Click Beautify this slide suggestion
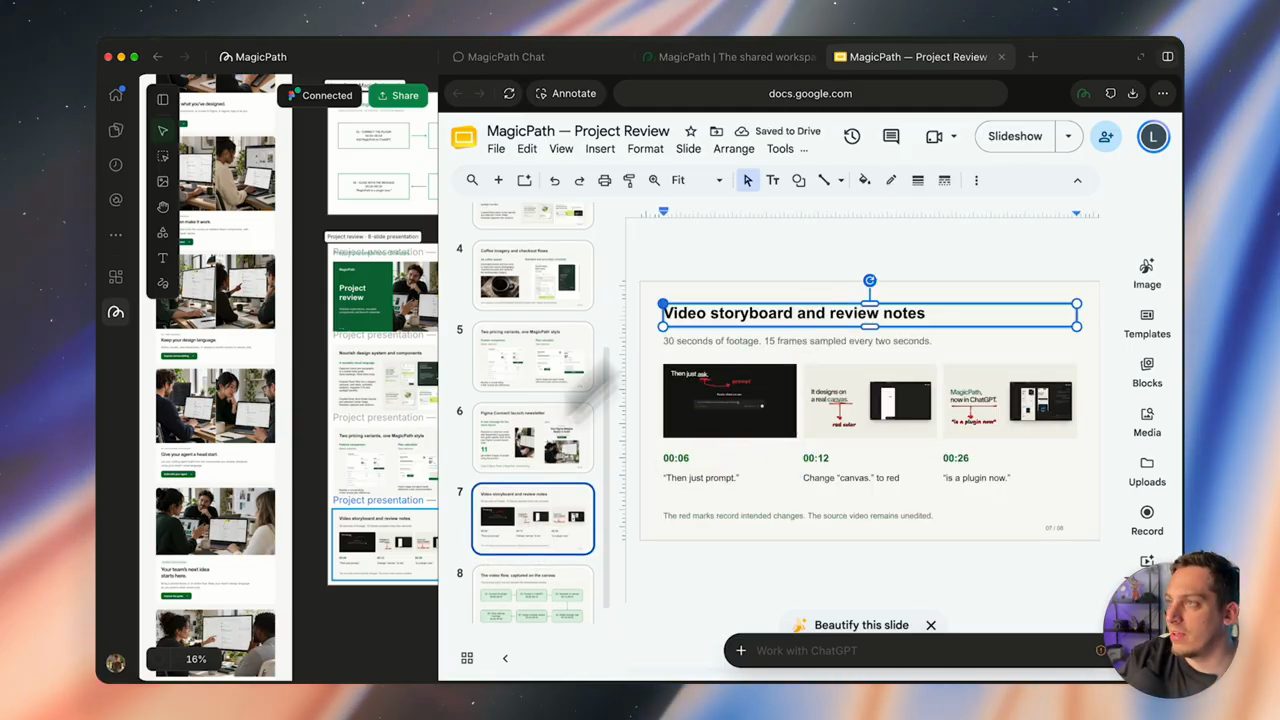The width and height of the screenshot is (1280, 720). (851, 625)
